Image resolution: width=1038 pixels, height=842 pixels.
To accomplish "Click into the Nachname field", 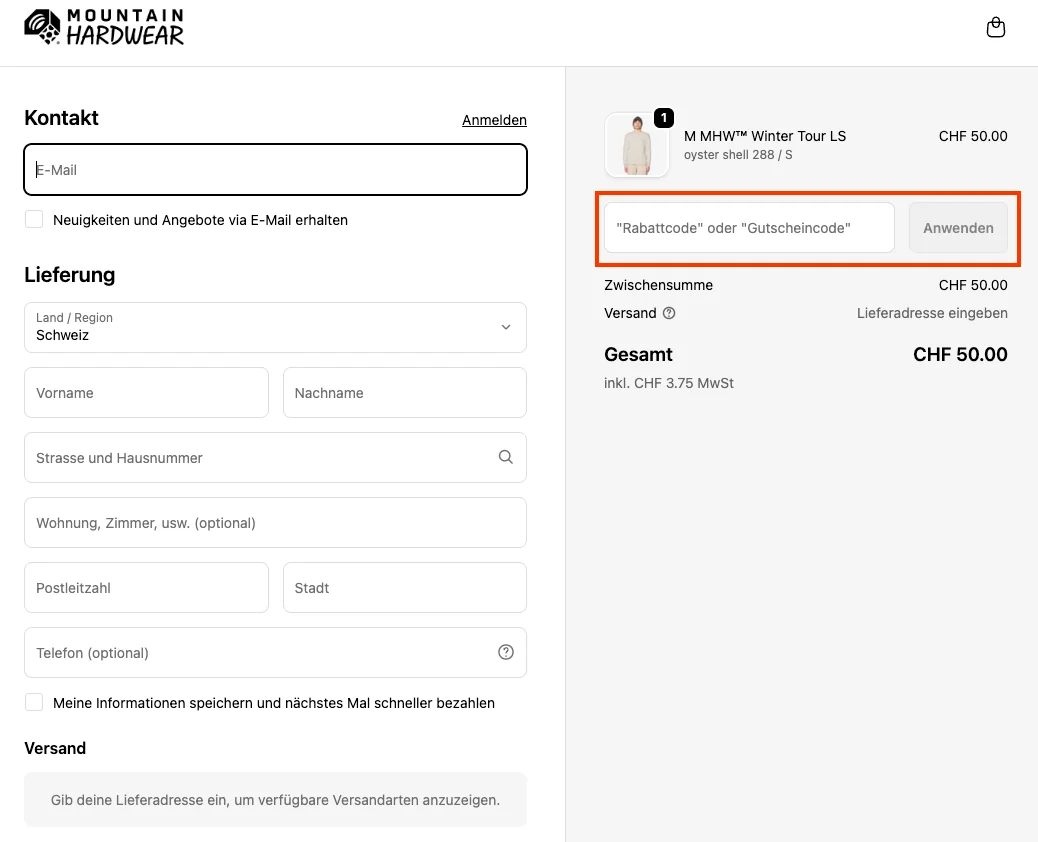I will click(404, 392).
